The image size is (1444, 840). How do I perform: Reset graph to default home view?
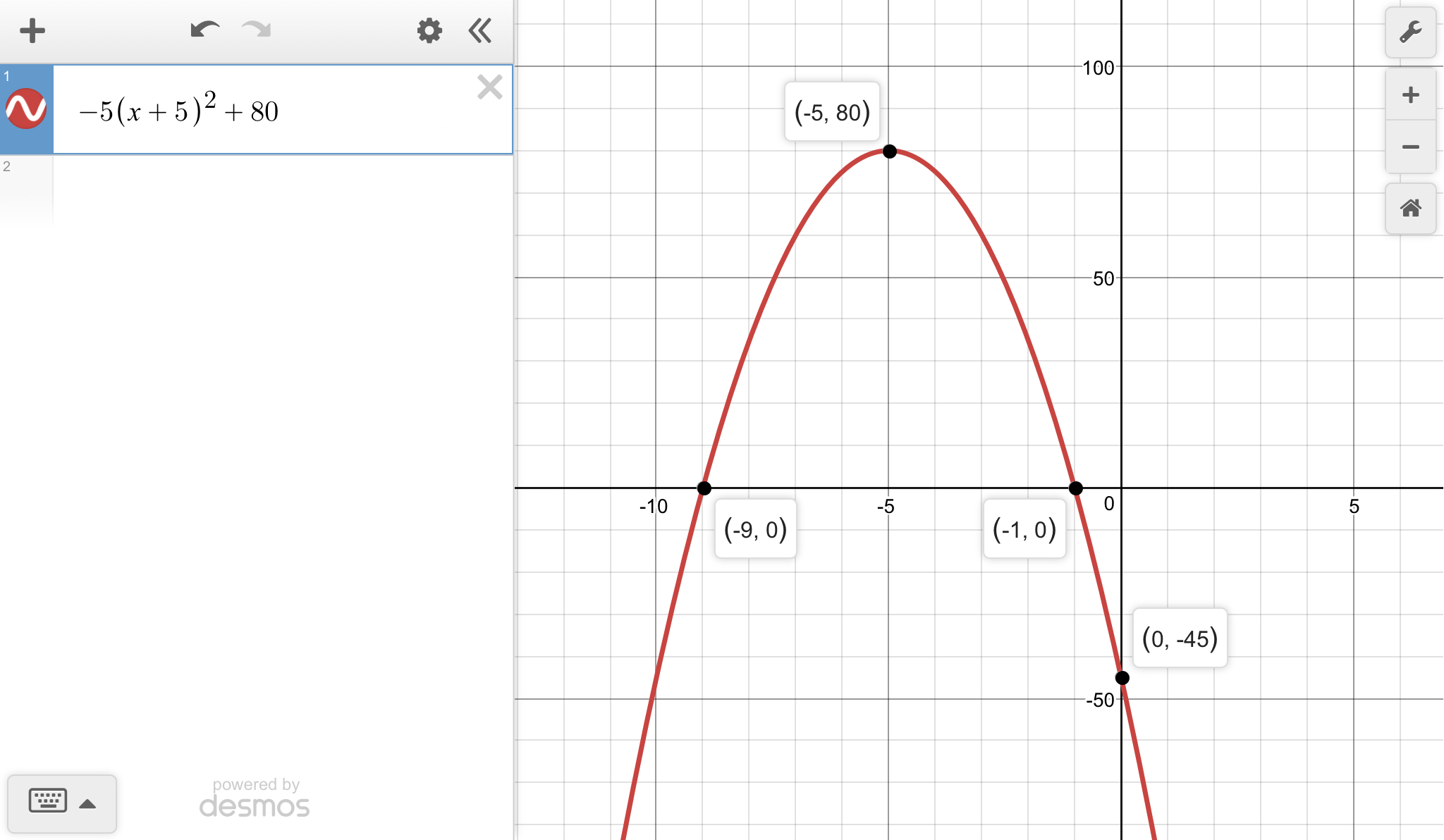coord(1410,209)
